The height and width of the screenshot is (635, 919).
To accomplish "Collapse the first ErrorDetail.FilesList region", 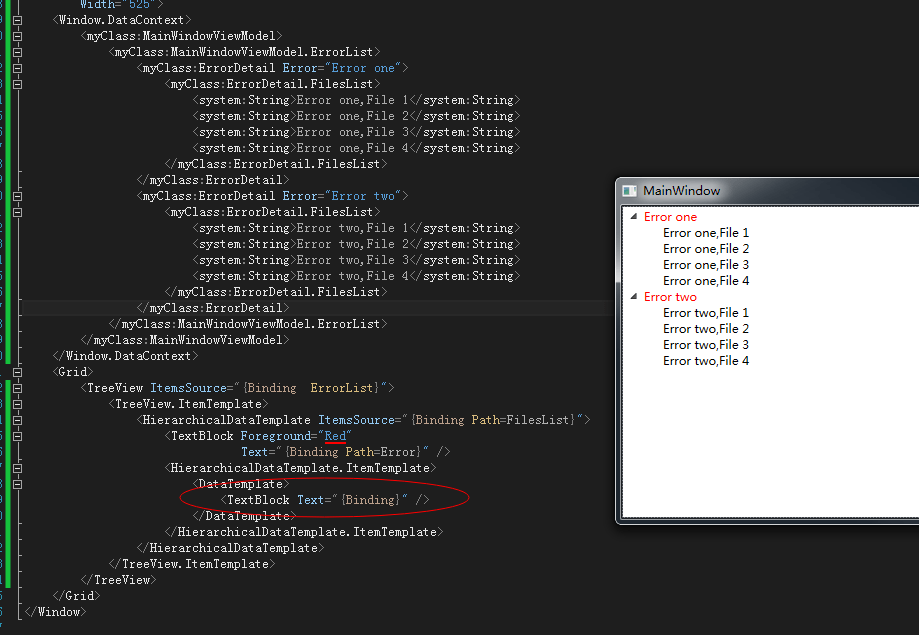I will (x=18, y=83).
